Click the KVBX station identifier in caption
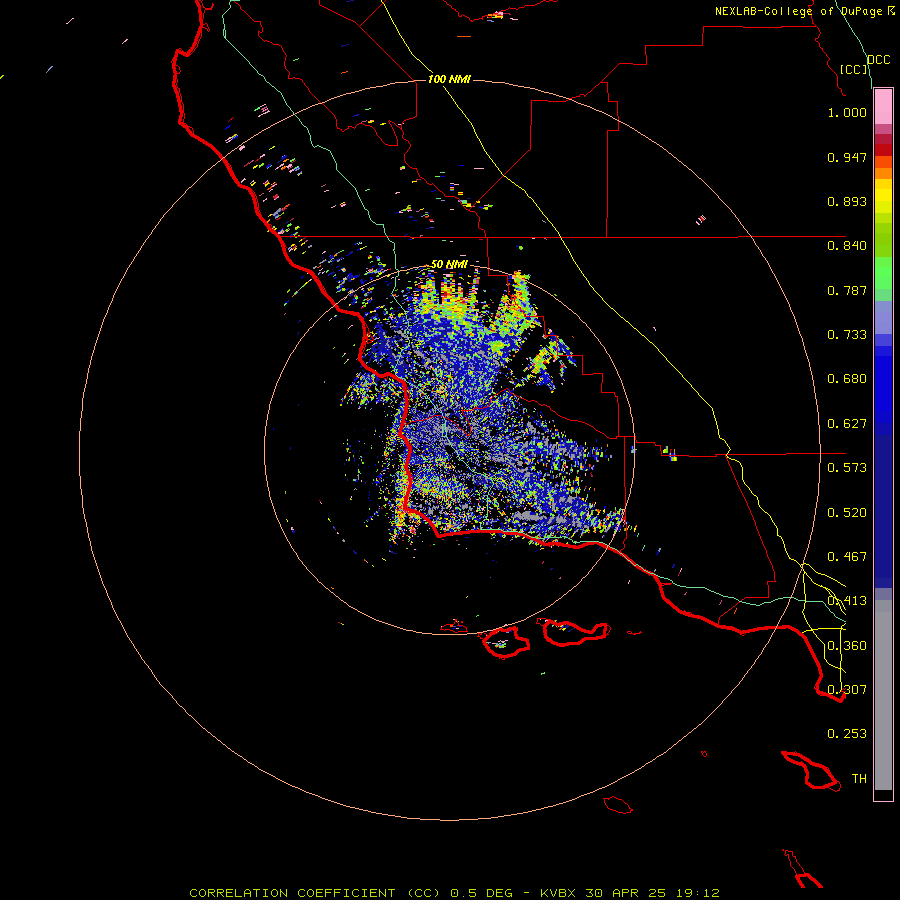This screenshot has height=900, width=900. tap(557, 893)
